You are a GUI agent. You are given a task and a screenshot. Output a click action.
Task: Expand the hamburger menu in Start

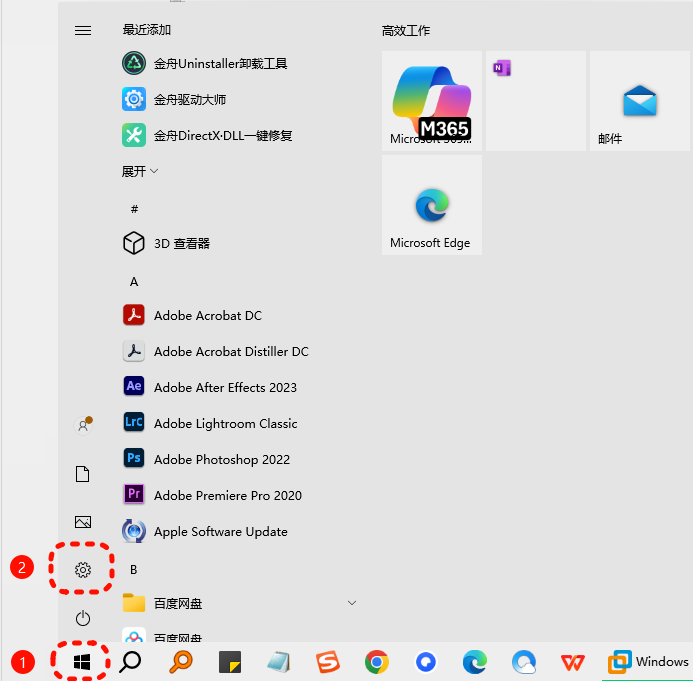coord(83,30)
